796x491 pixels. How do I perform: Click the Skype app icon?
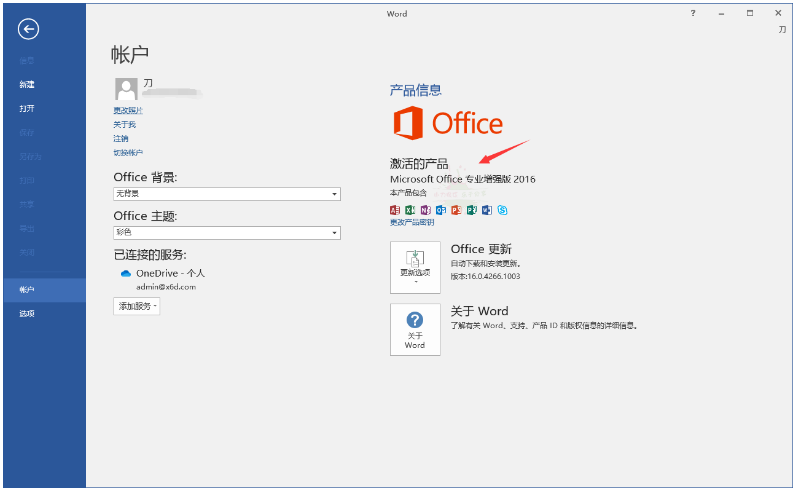pos(502,210)
